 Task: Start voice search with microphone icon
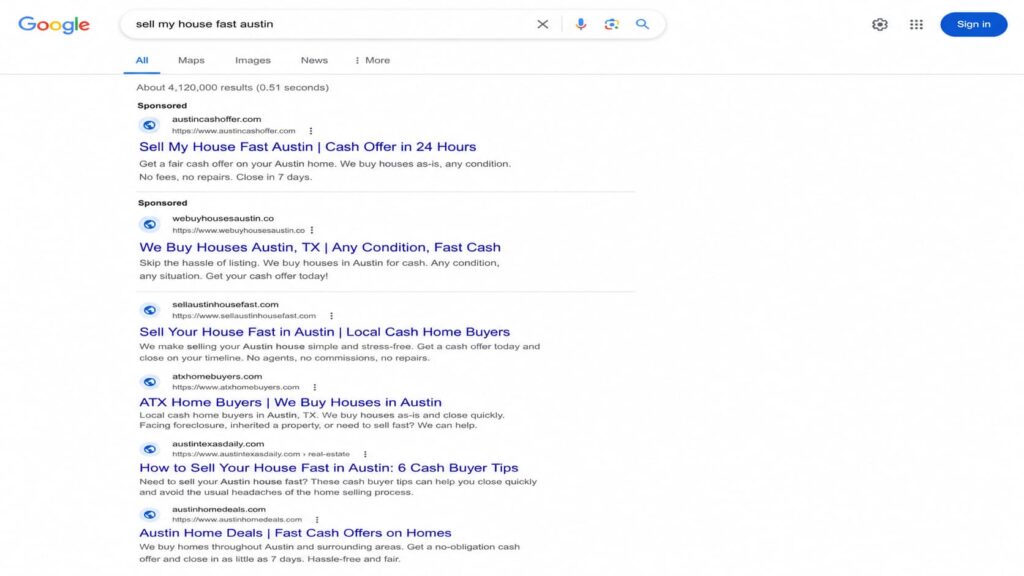pos(581,24)
